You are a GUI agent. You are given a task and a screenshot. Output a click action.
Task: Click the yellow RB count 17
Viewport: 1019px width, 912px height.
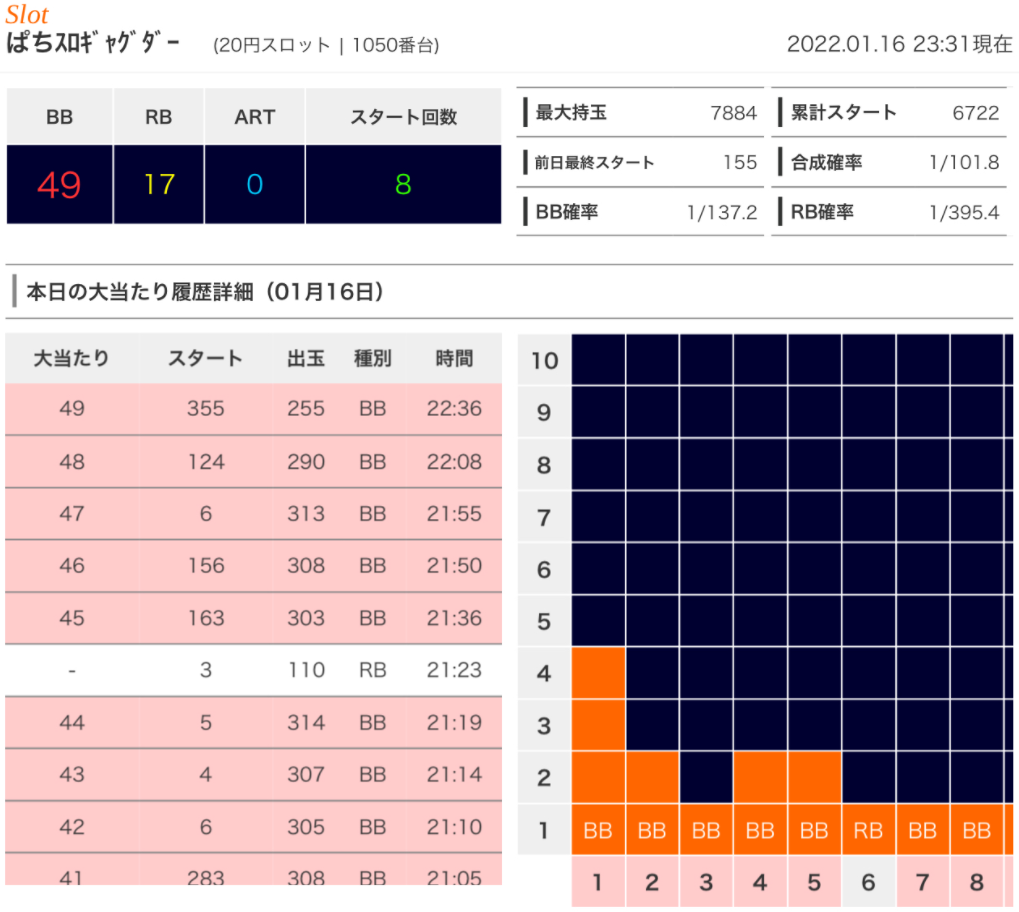click(158, 185)
